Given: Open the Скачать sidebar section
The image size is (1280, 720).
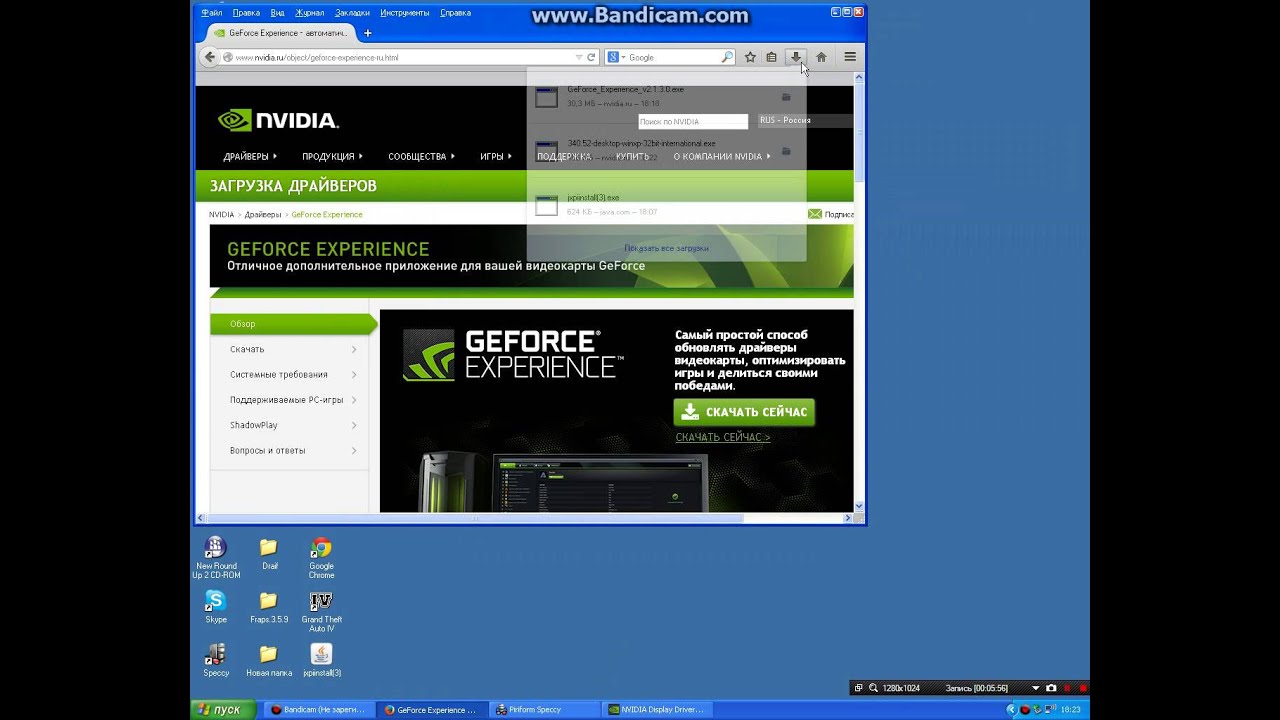Looking at the screenshot, I should coord(289,349).
